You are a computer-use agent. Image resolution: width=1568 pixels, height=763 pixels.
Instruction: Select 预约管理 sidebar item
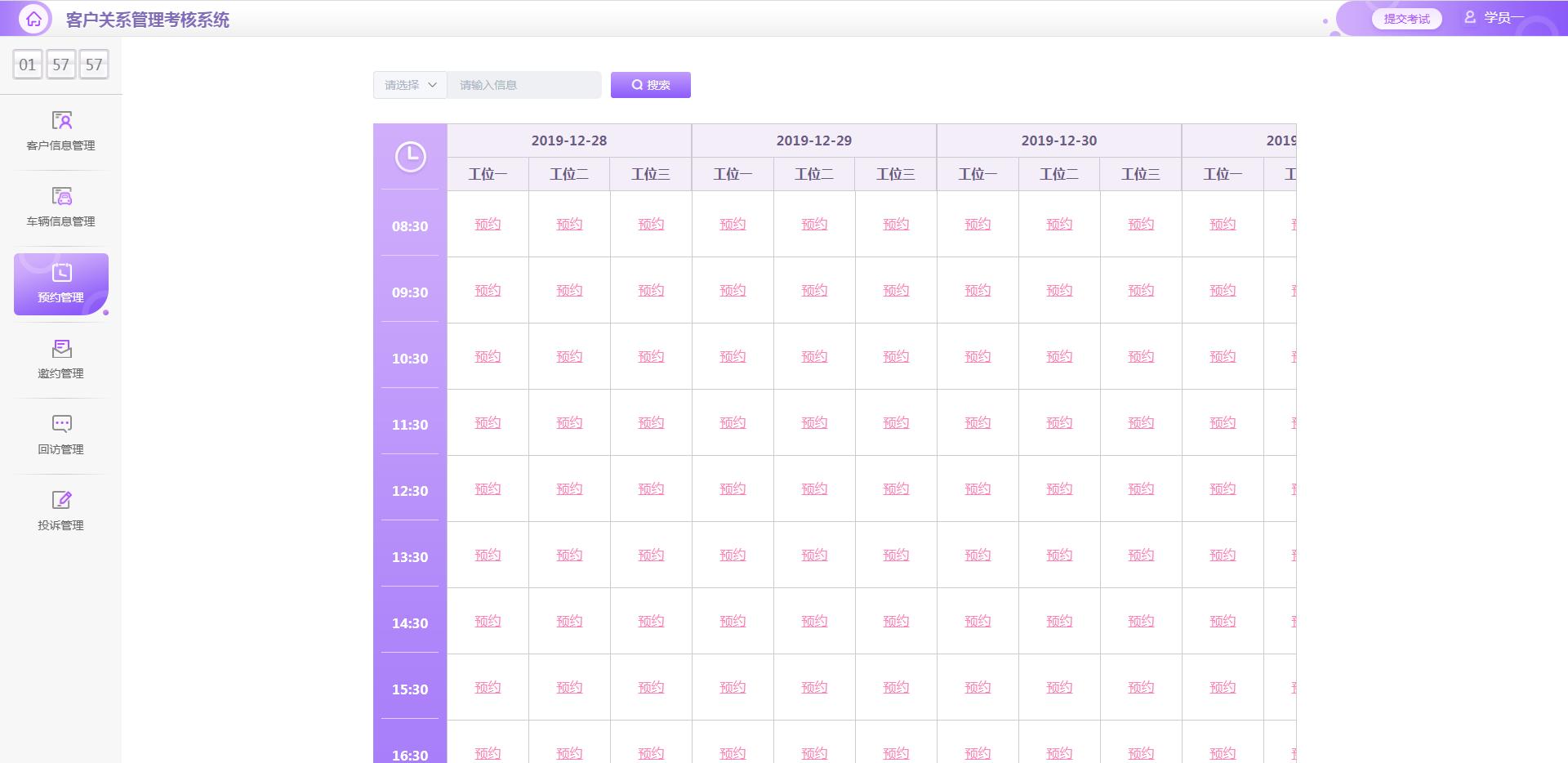[x=61, y=284]
